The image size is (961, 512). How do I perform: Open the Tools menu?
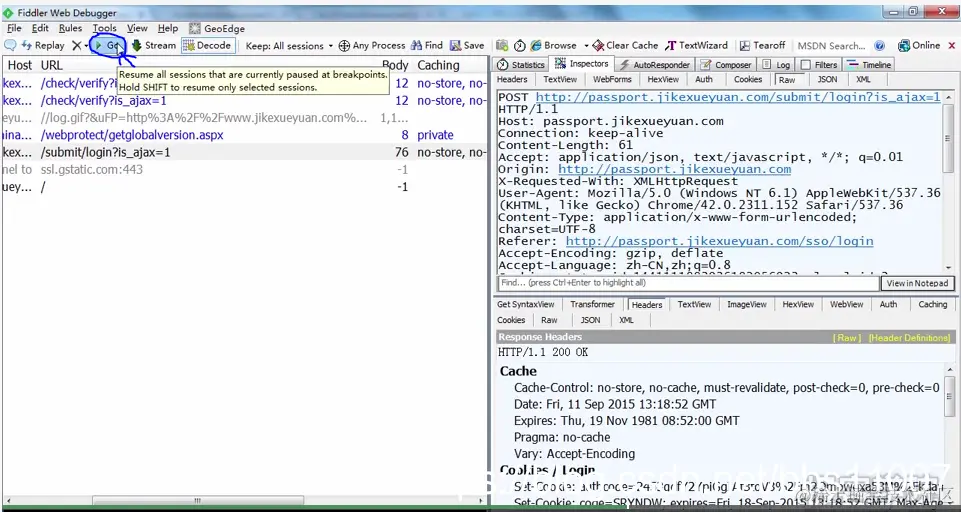pos(105,28)
